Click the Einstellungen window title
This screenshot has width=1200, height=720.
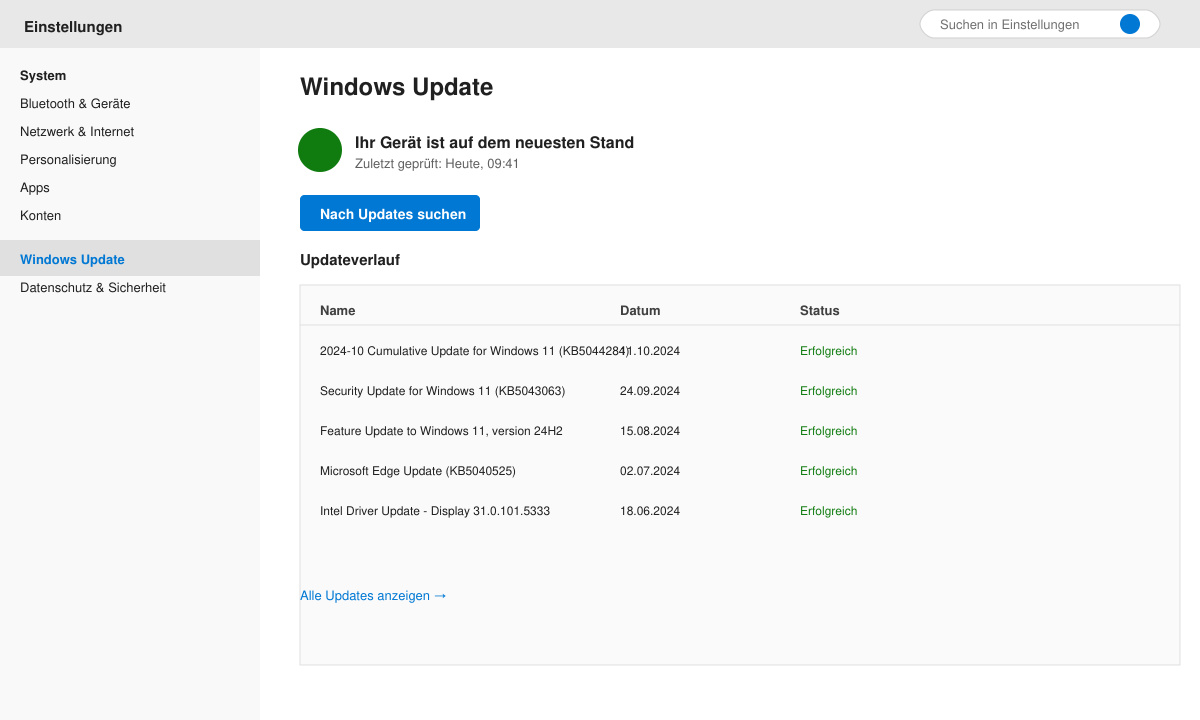pos(73,27)
